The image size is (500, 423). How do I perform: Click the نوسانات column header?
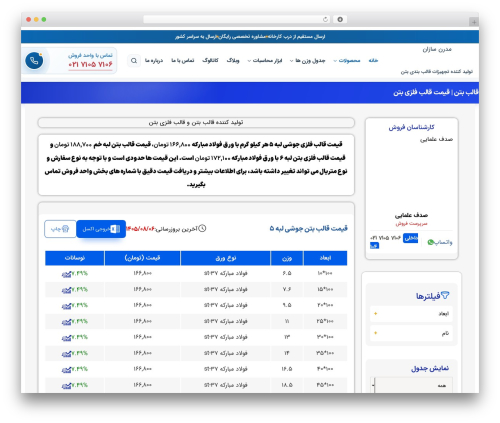[75, 258]
